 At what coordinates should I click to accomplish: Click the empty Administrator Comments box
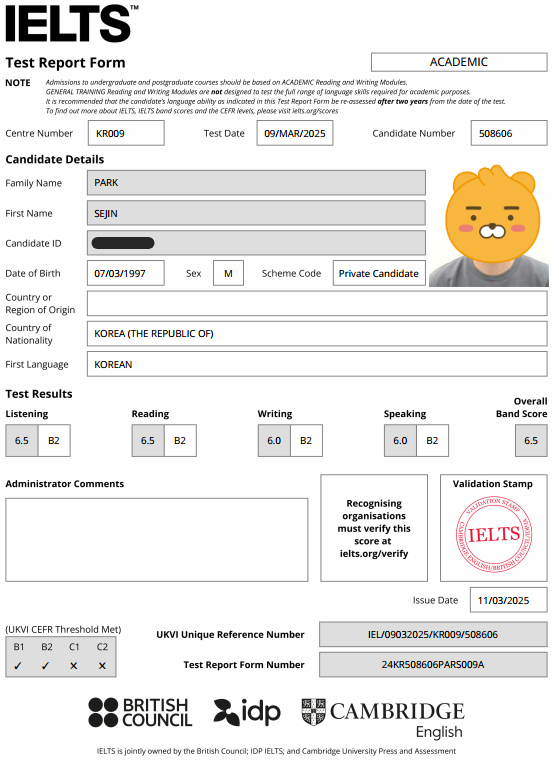pyautogui.click(x=157, y=540)
